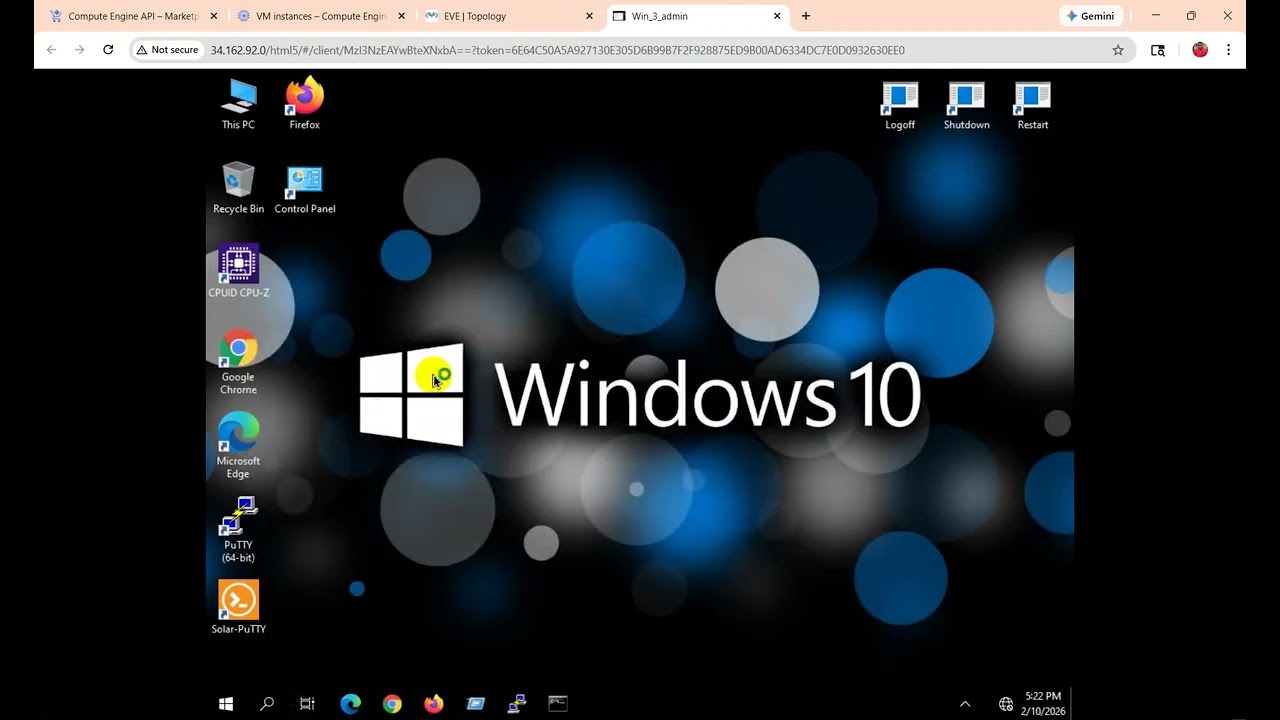The height and width of the screenshot is (720, 1280).
Task: Click the network globe tray icon
Action: click(x=1006, y=704)
